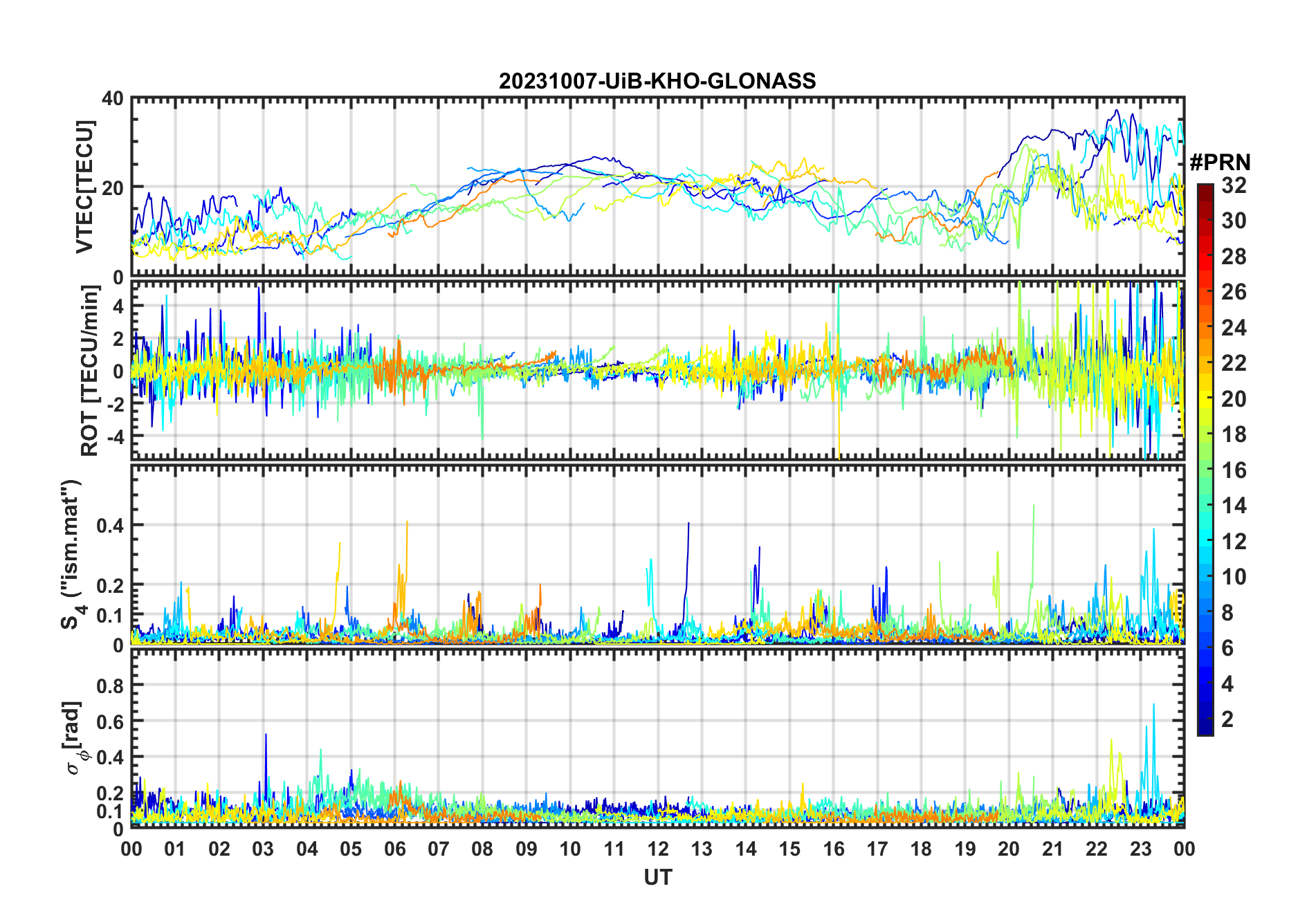The image size is (1316, 920).
Task: Click the VTEC[TECU] y-axis label
Action: click(84, 187)
